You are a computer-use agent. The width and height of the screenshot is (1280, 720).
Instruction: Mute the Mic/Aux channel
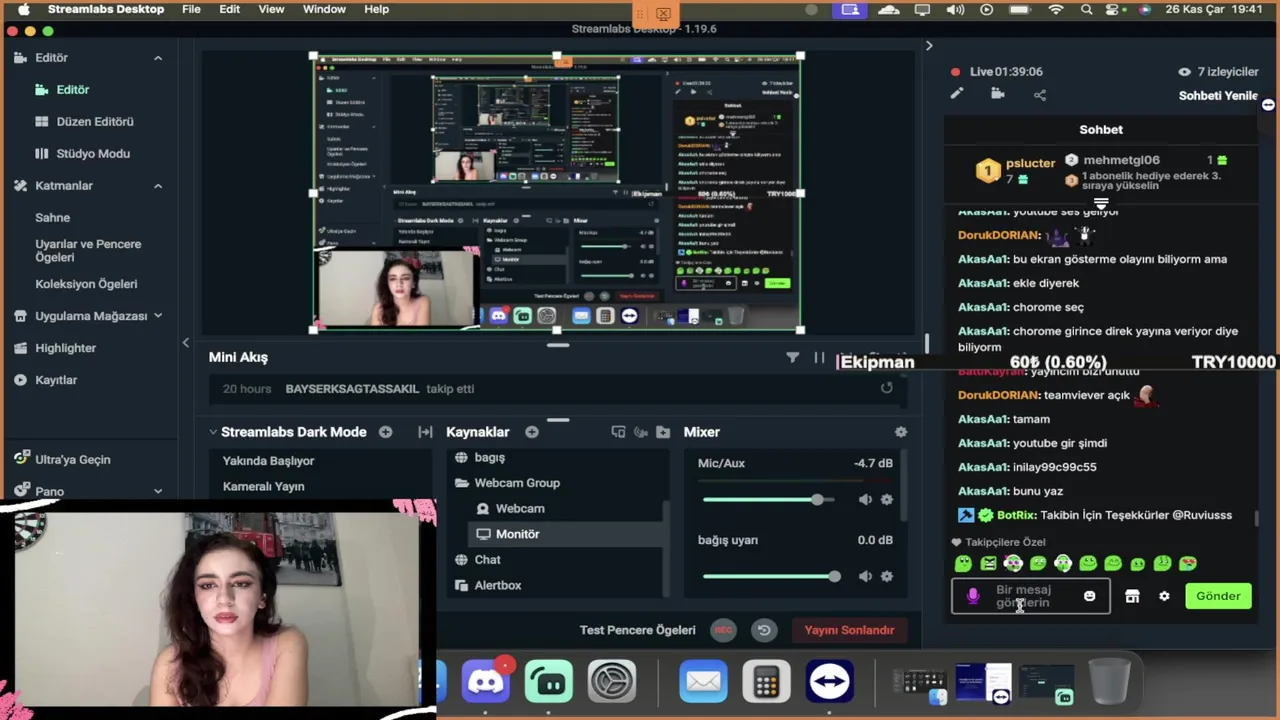point(865,499)
